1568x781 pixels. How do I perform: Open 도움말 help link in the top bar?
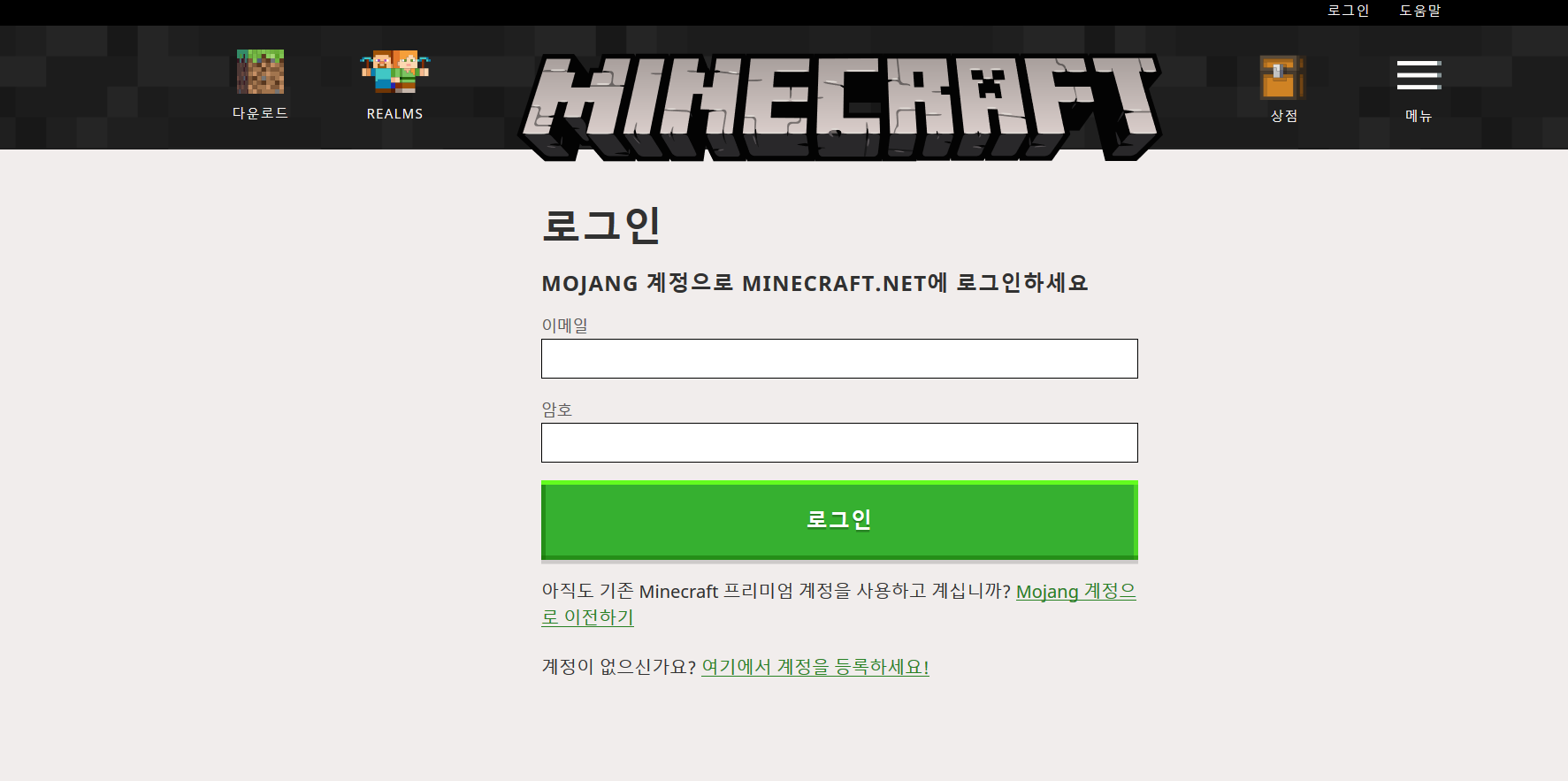point(1420,11)
